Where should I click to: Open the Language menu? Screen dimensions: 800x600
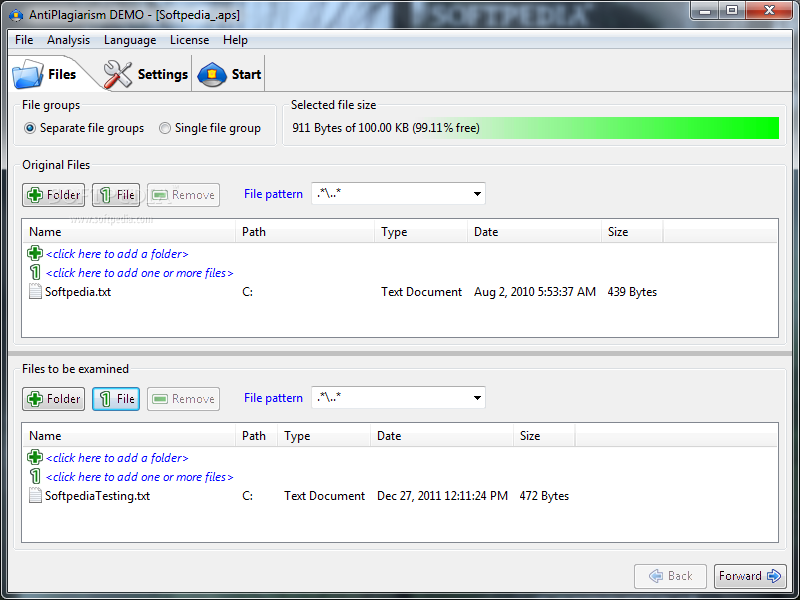tap(130, 40)
